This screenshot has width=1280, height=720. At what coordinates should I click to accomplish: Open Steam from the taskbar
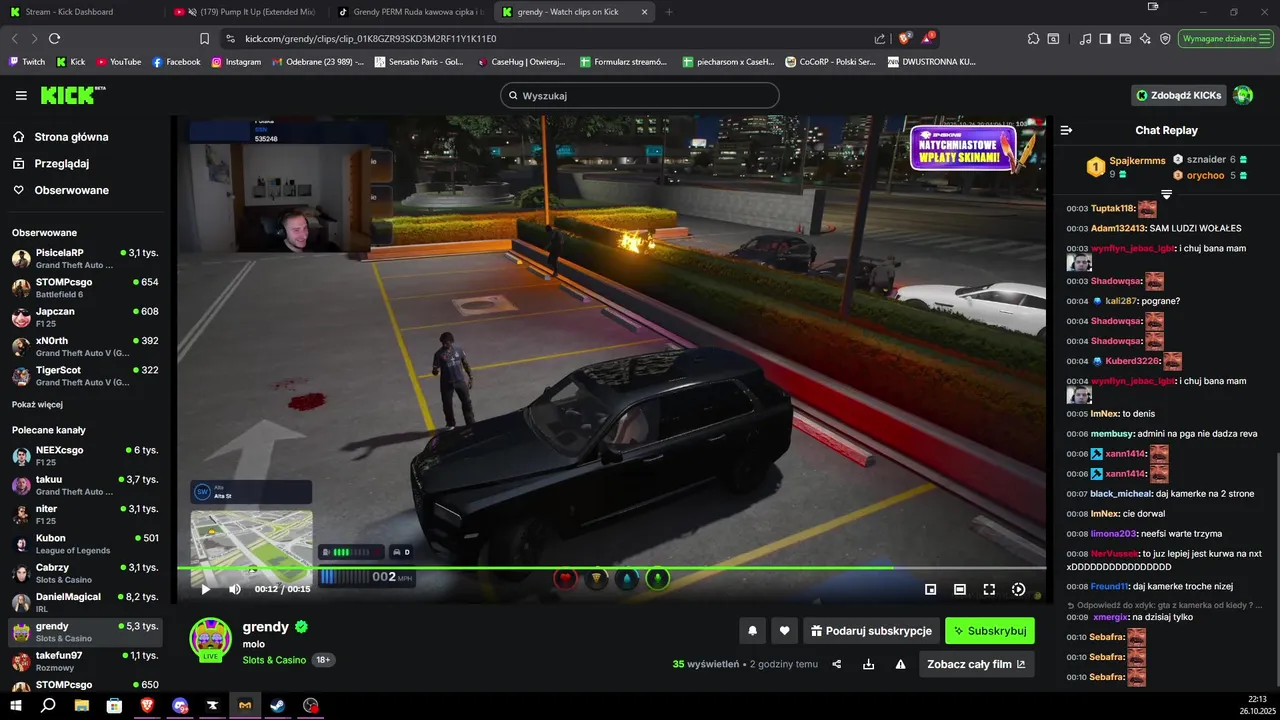(278, 705)
